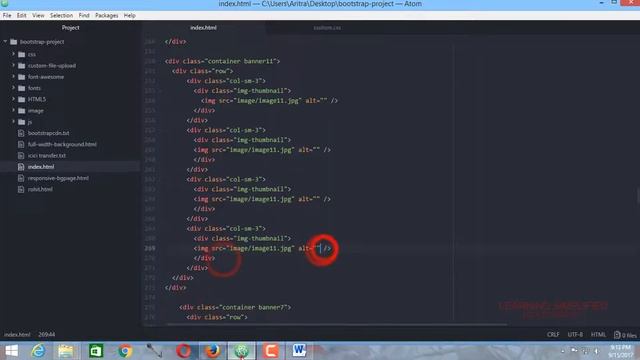Change the UTF-8 encoding selector
640x360 pixels.
[x=575, y=335]
